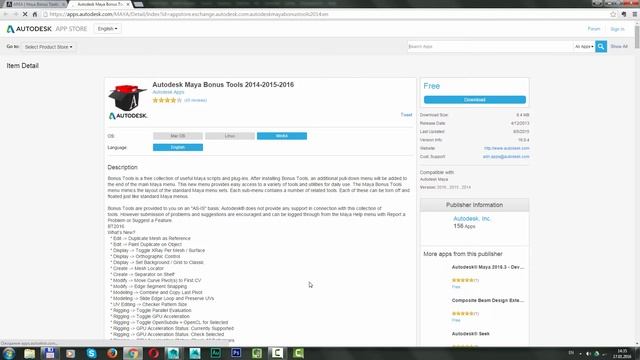
Task: Open the browser home page icon
Action: [35, 14]
